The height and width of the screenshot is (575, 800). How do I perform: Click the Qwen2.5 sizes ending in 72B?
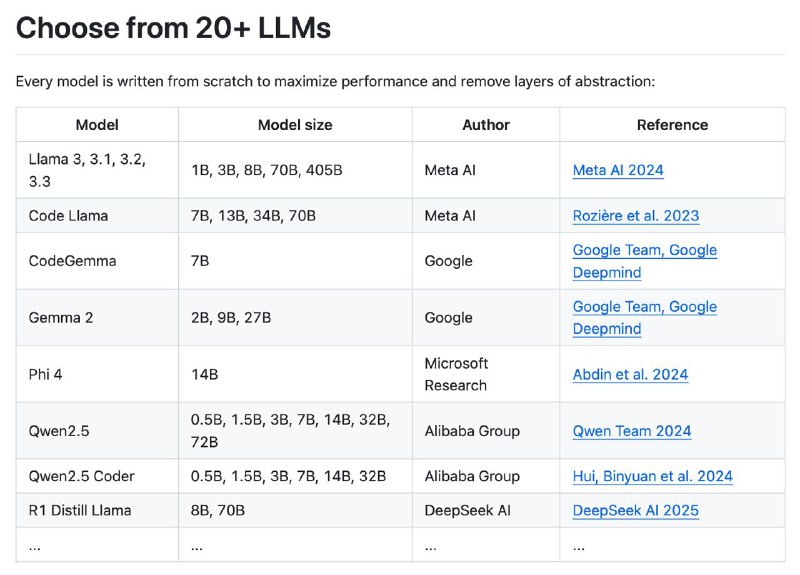click(291, 431)
